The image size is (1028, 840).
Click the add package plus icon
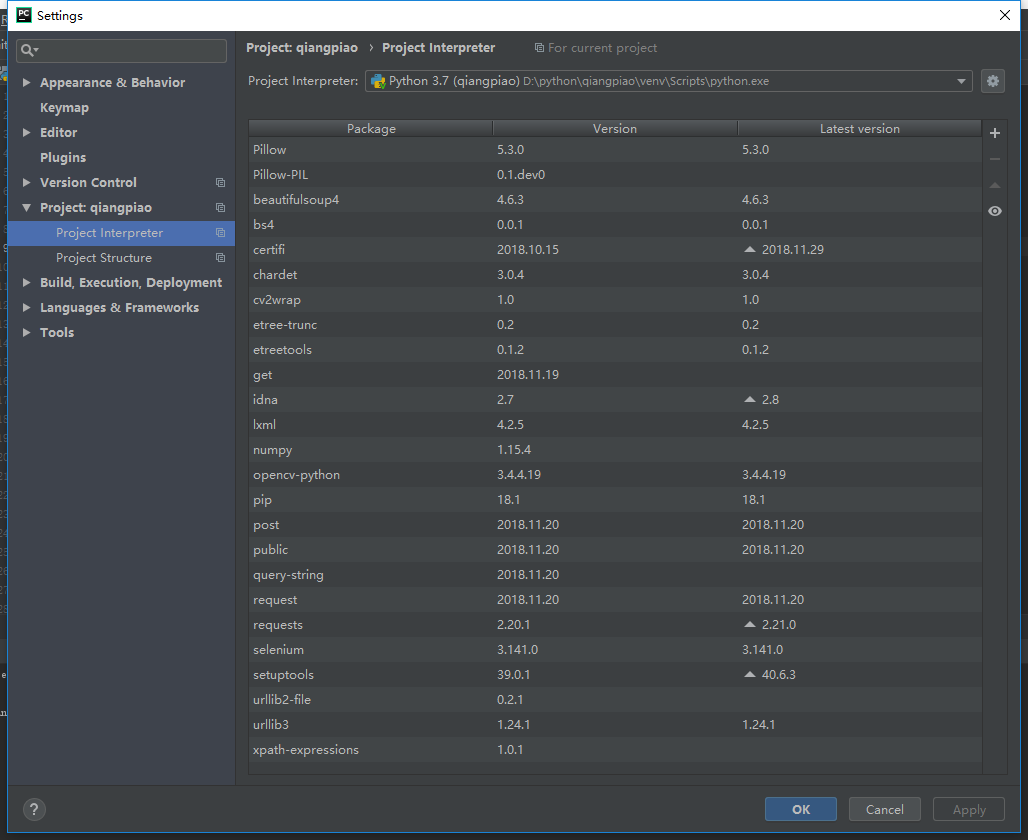[994, 133]
